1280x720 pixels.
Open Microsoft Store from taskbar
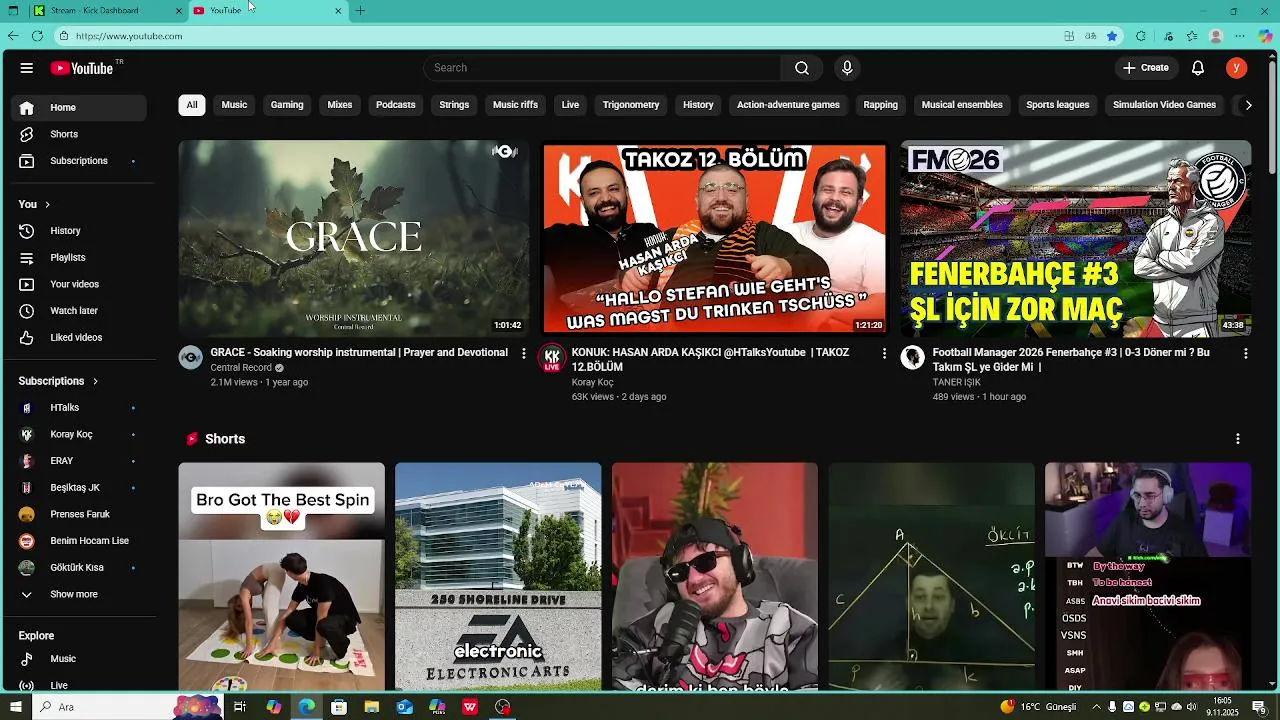tap(339, 707)
